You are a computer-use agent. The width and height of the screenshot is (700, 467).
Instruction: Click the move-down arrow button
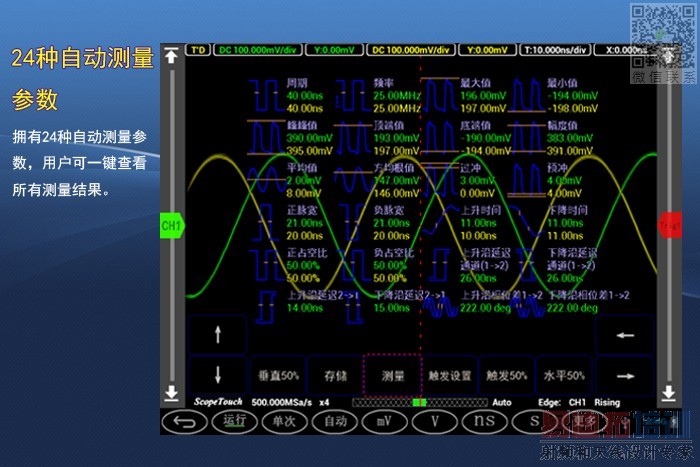[218, 374]
